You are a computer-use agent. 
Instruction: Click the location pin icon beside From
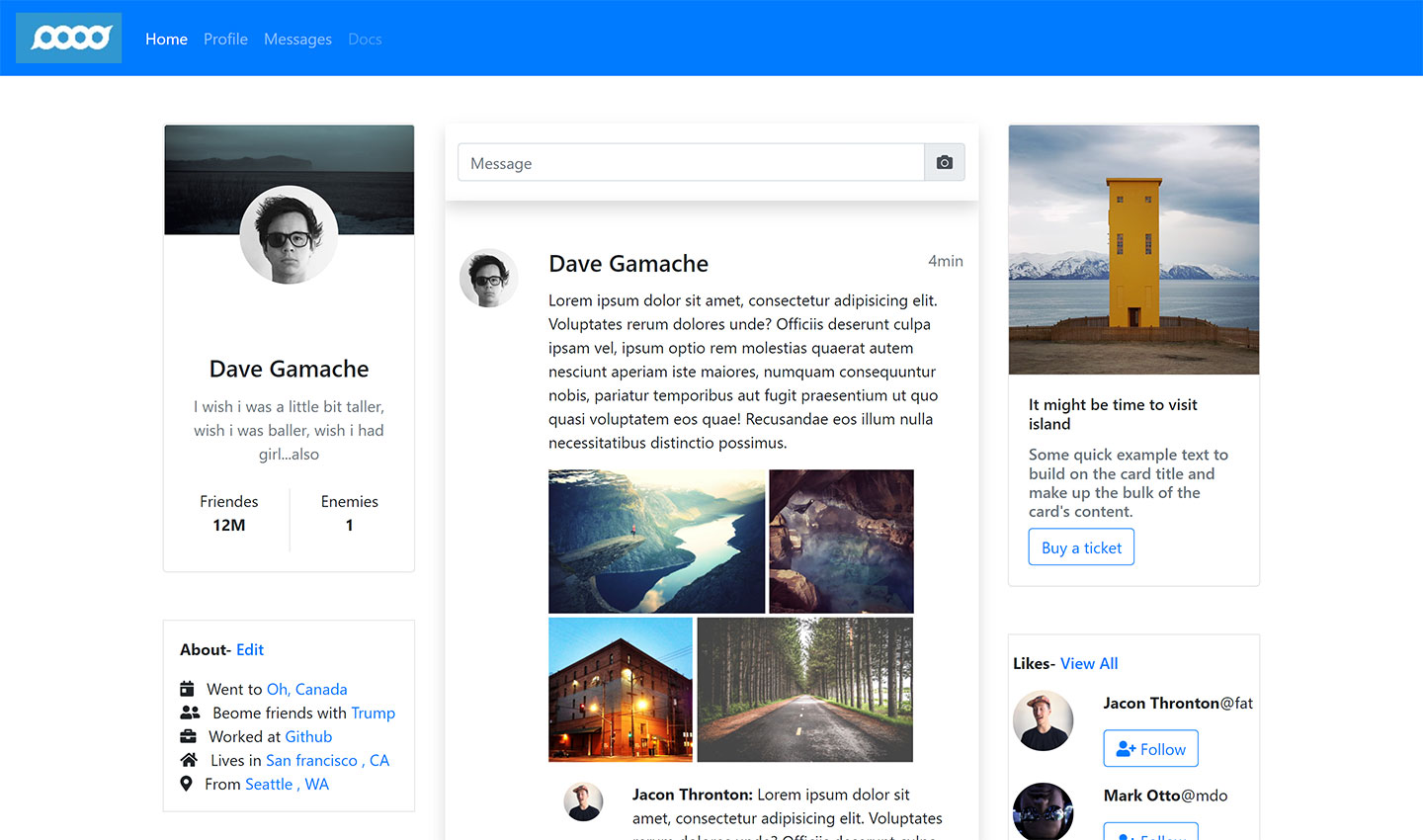186,784
